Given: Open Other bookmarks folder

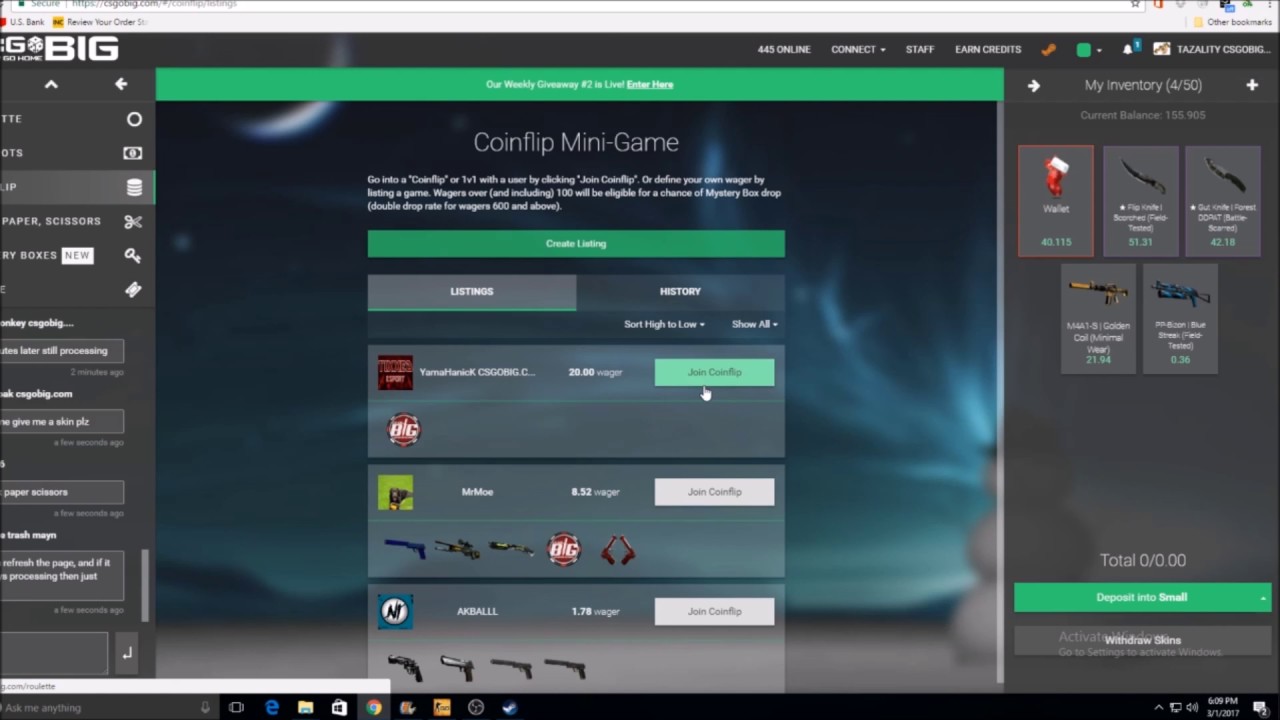Looking at the screenshot, I should (1231, 22).
